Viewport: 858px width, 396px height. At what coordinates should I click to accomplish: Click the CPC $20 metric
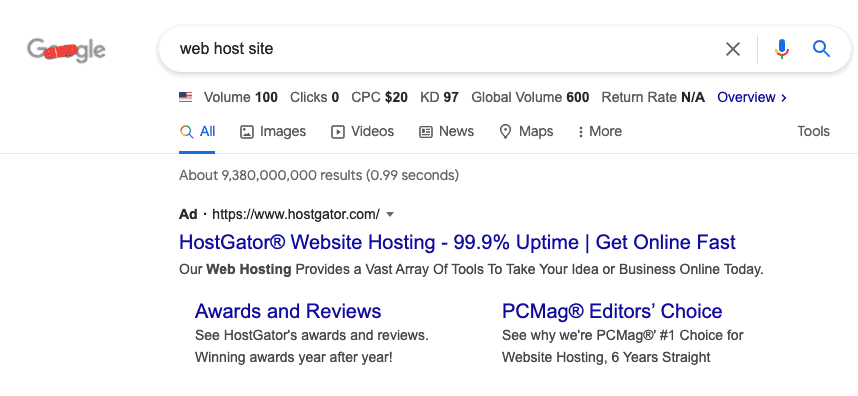[379, 97]
